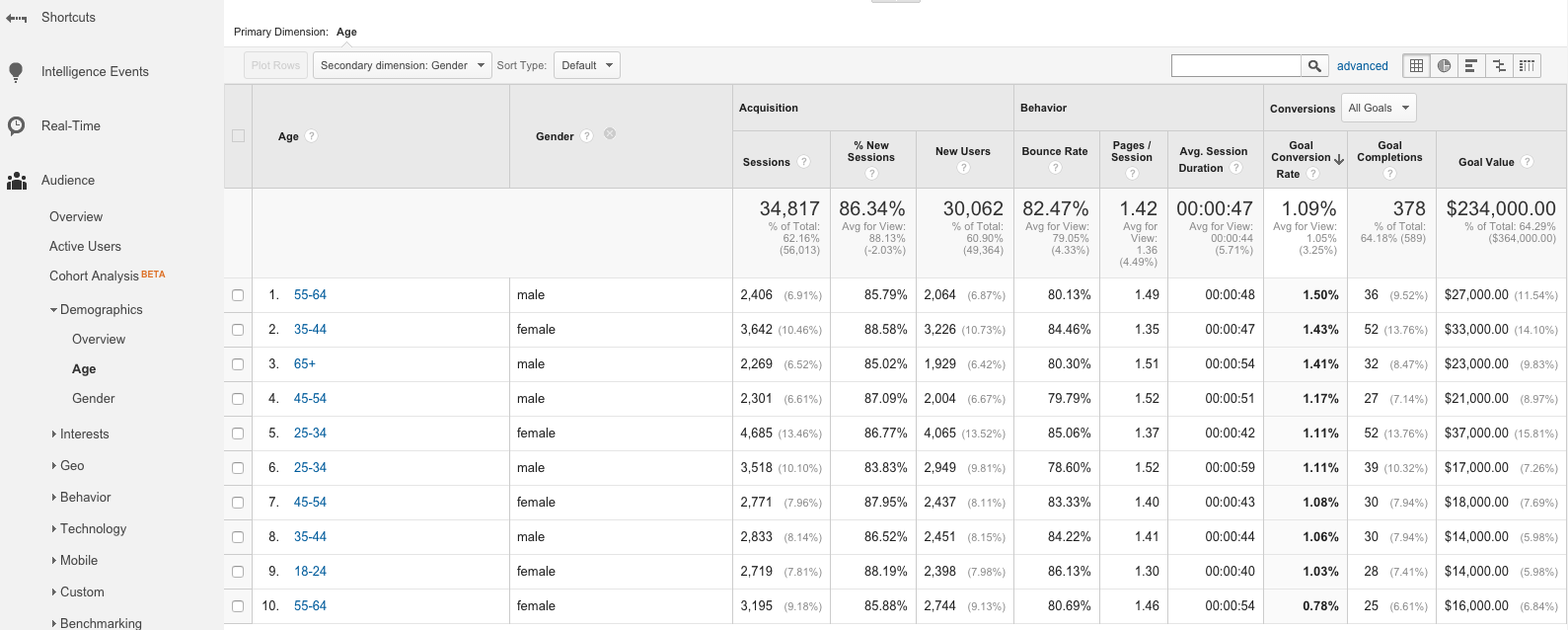This screenshot has width=1568, height=630.
Task: Click the Sessions help question mark
Action: (803, 162)
